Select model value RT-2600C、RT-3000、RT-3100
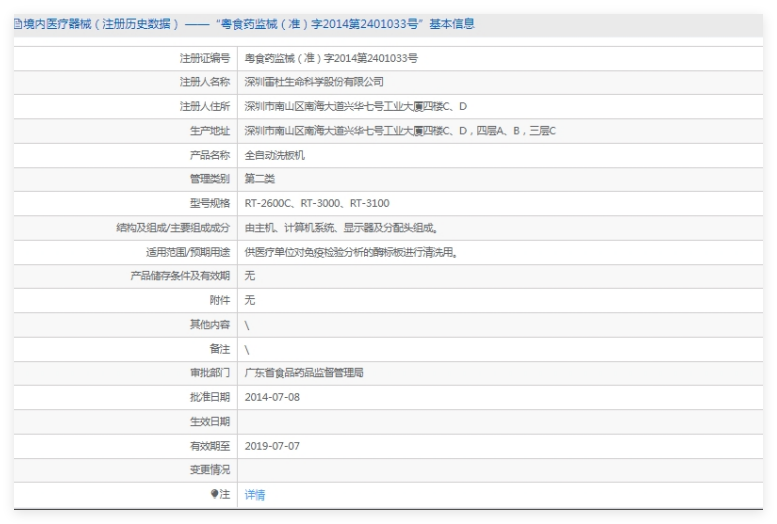Screen dimensions: 777x524 click(x=317, y=203)
